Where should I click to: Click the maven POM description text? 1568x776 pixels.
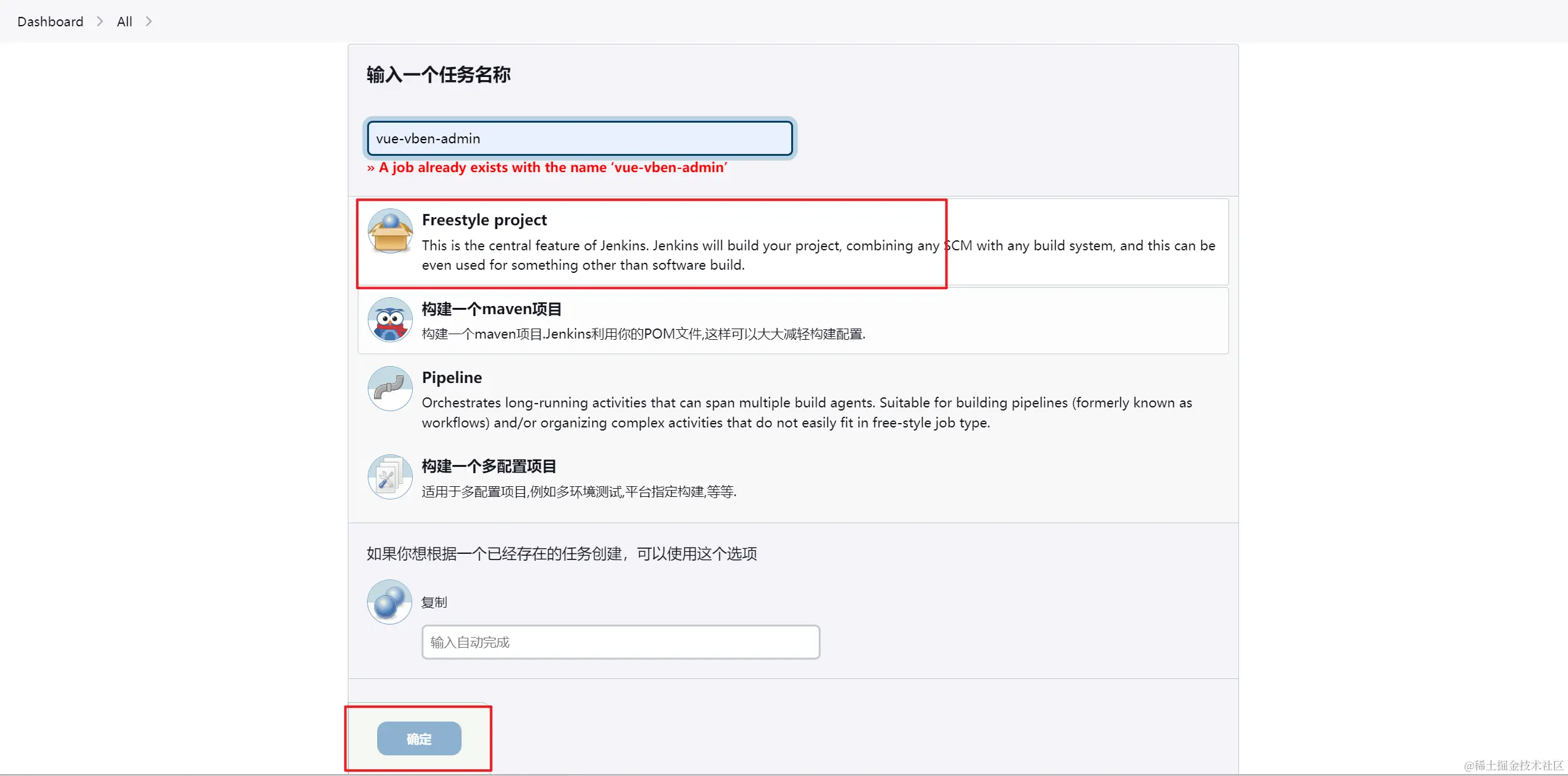[x=644, y=334]
